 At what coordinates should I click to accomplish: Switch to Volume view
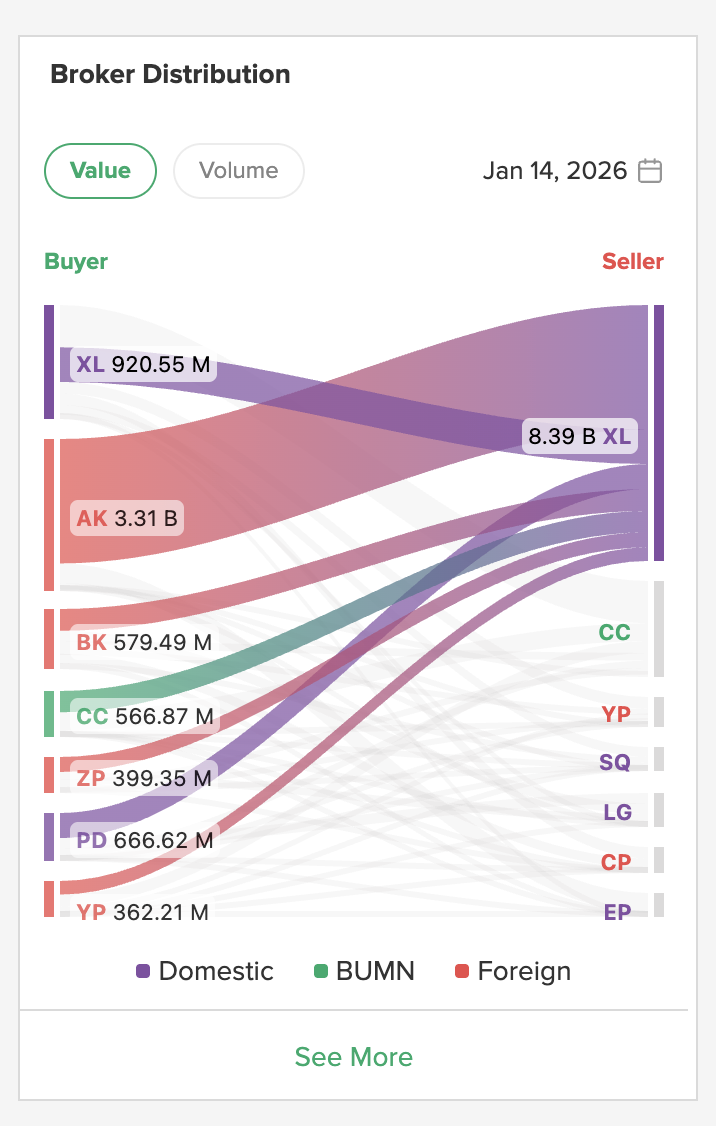(x=239, y=171)
